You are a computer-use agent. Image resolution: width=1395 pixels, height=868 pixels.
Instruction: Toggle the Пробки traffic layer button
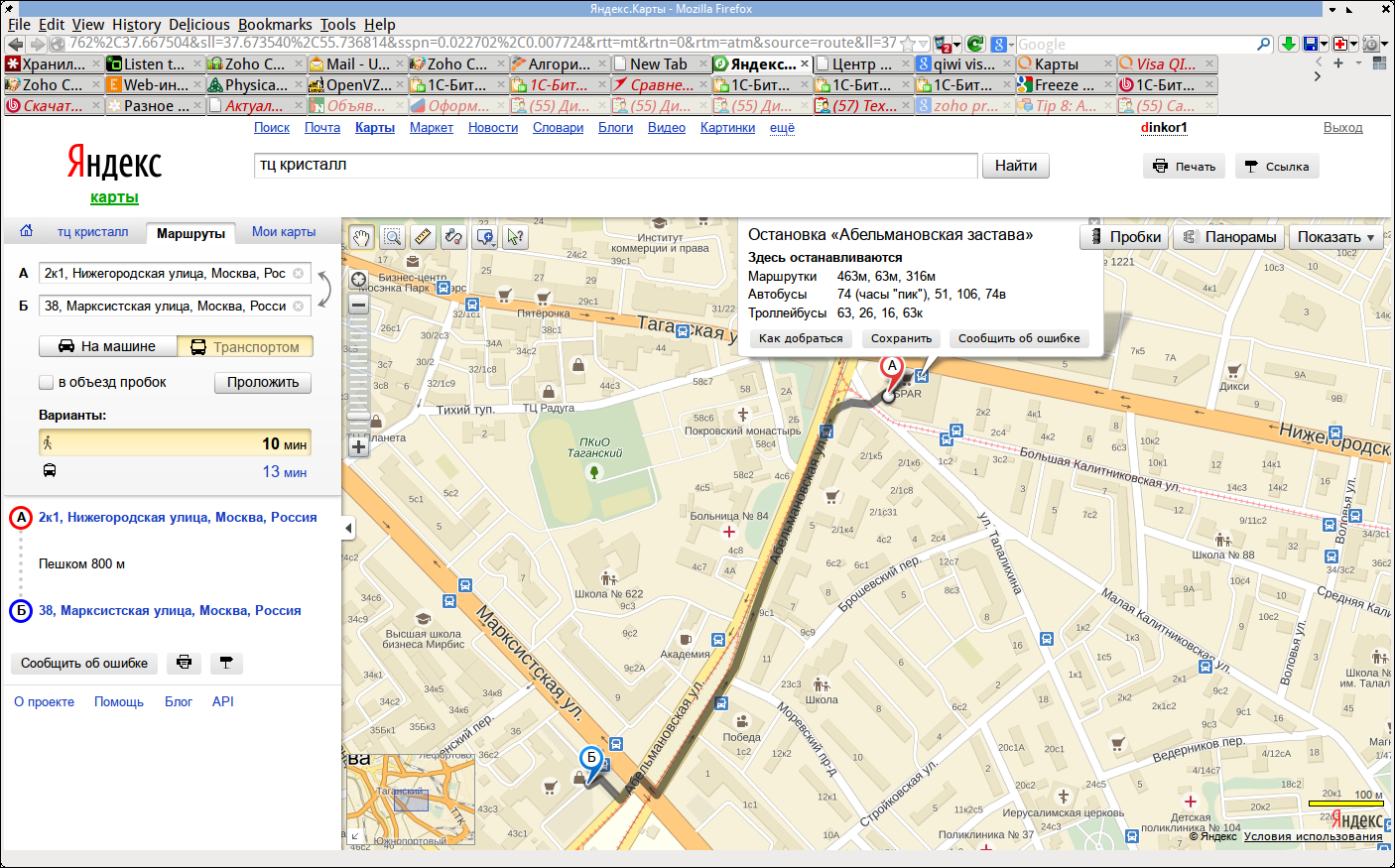coord(1124,237)
